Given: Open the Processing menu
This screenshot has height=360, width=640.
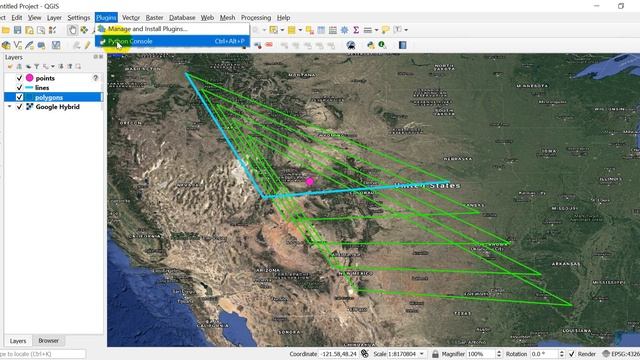Looking at the screenshot, I should click(x=256, y=18).
